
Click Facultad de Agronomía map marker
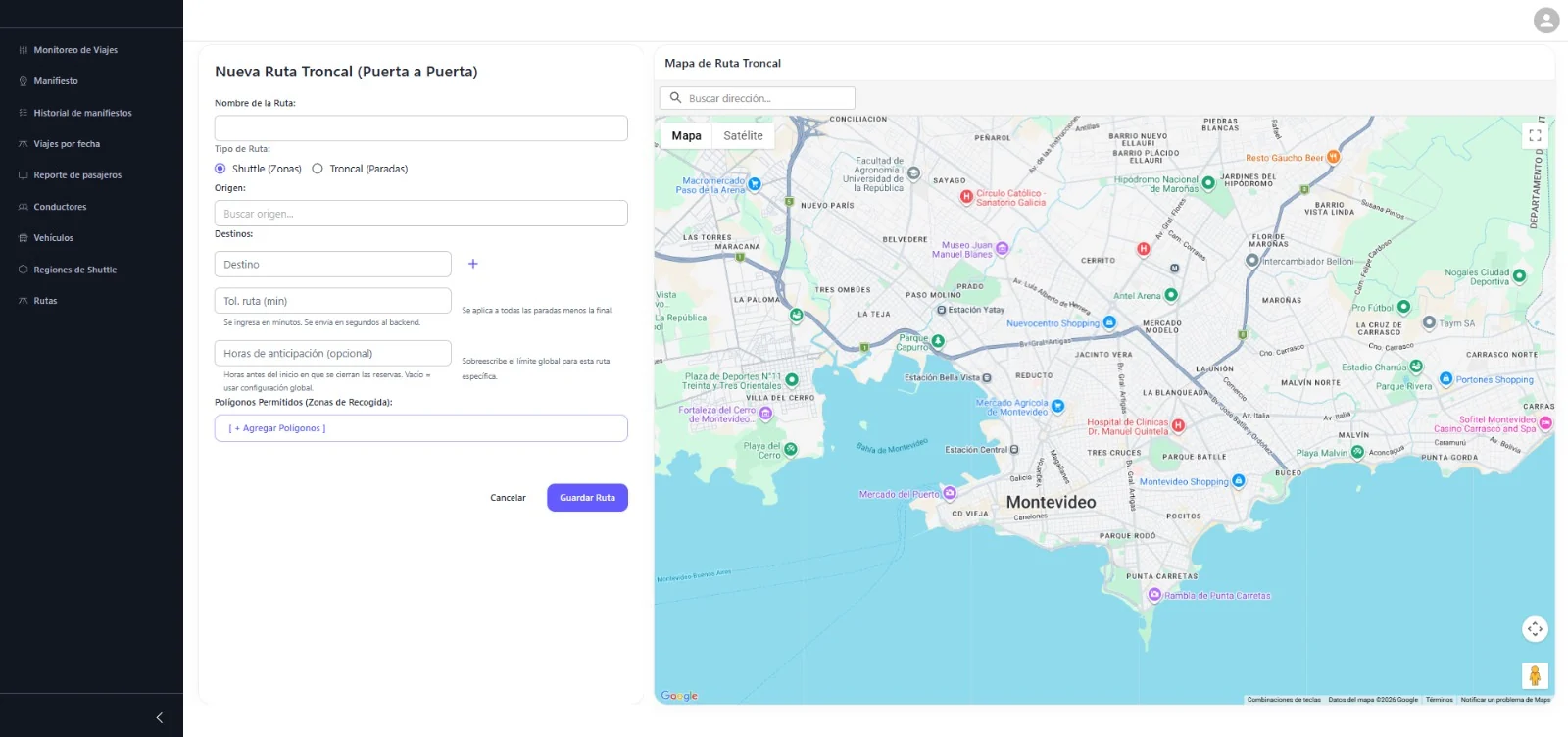(913, 173)
